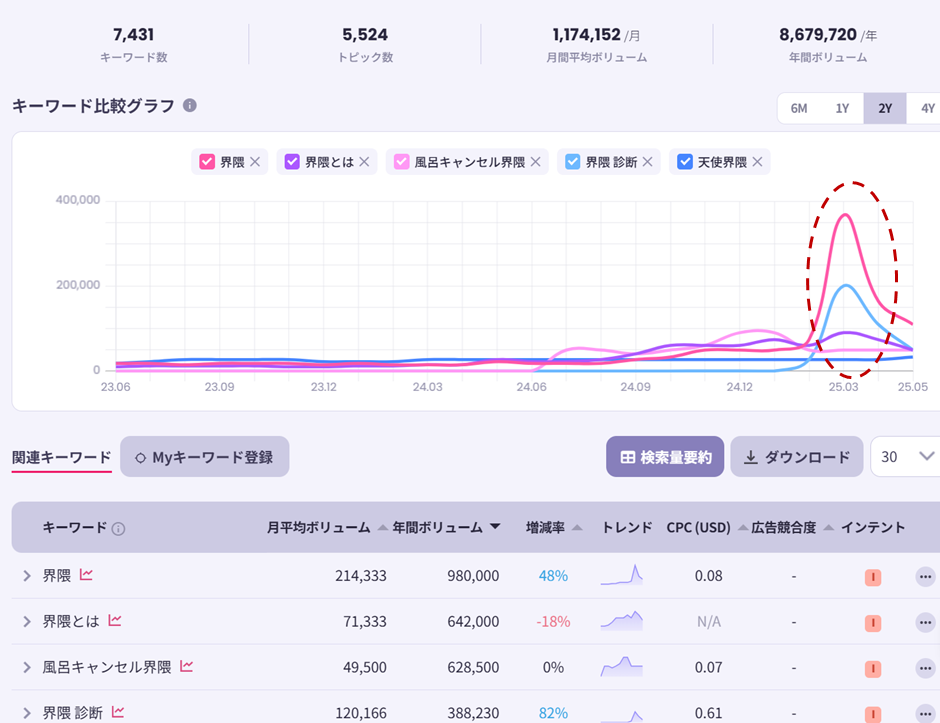Viewport: 940px width, 723px height.
Task: Click the 検索量要約 button
Action: [x=665, y=457]
